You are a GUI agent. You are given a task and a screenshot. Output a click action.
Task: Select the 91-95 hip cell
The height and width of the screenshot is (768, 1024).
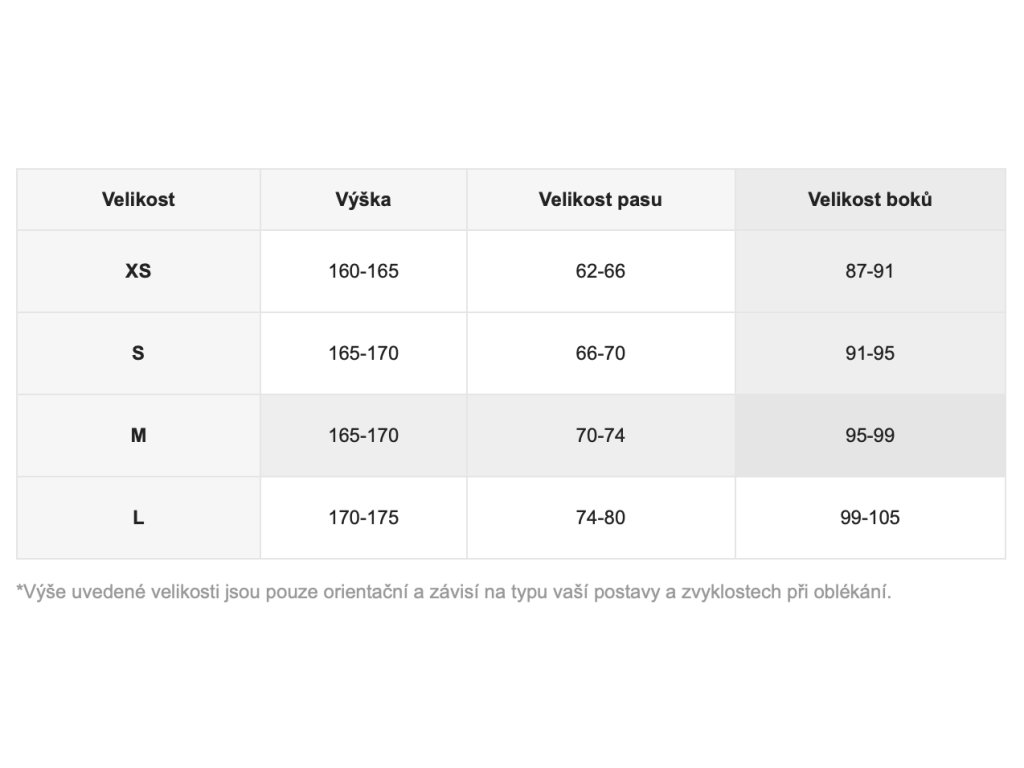870,353
